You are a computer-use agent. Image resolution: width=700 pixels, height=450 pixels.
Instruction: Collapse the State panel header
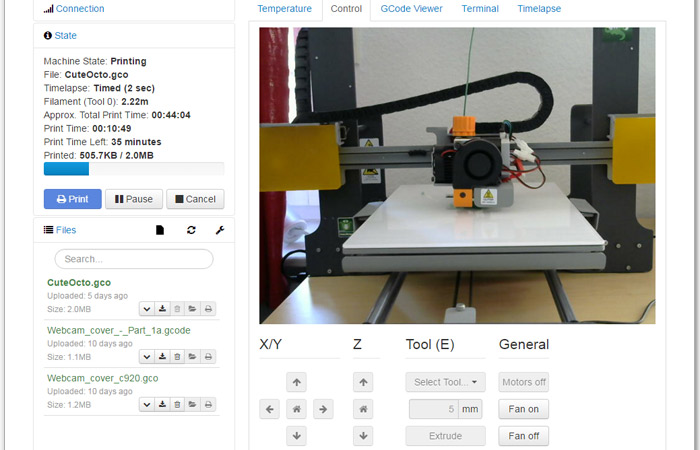click(61, 35)
